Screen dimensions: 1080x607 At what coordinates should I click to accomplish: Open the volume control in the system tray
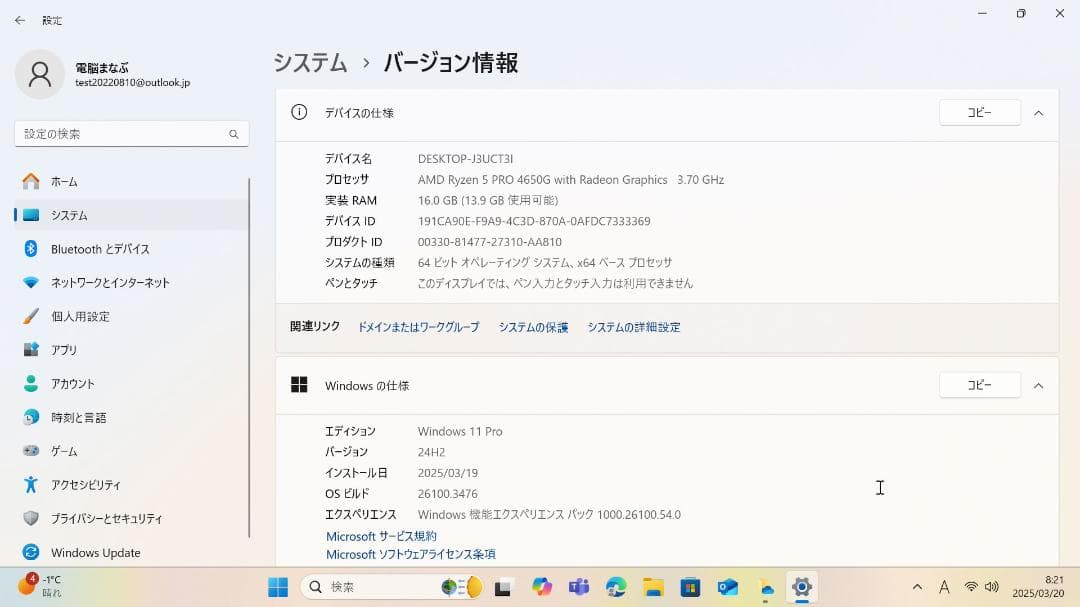(x=992, y=587)
